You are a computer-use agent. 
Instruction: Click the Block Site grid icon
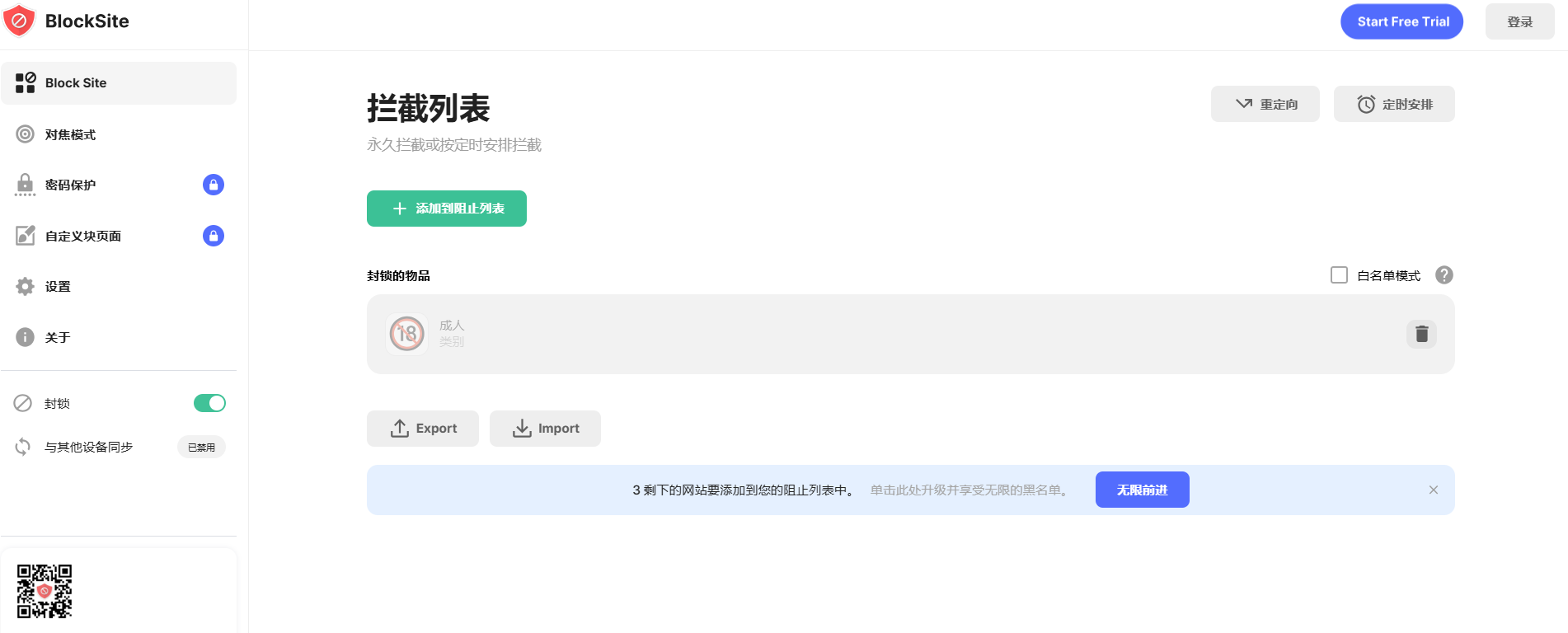pyautogui.click(x=26, y=82)
